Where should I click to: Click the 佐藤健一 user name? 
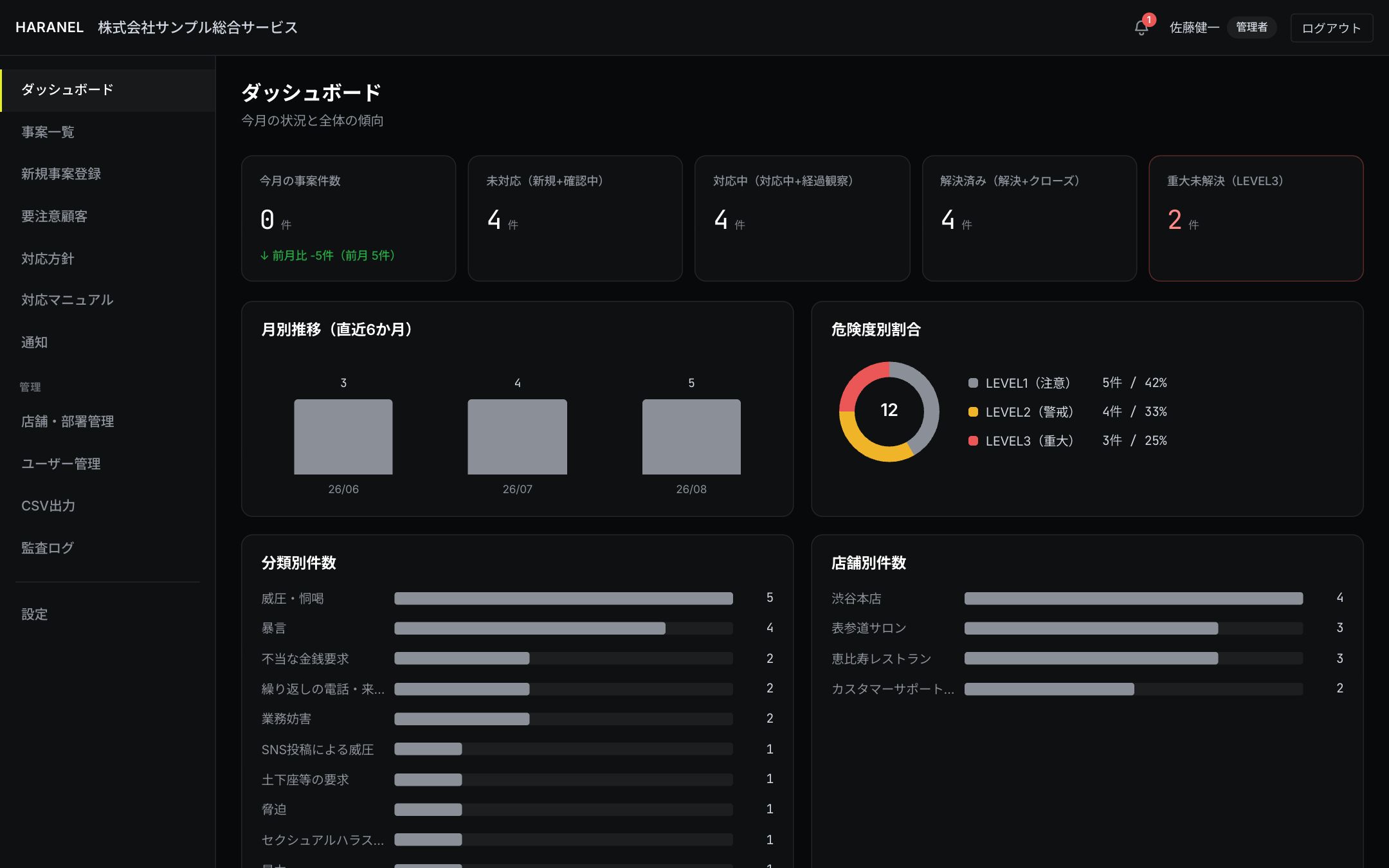click(x=1194, y=28)
